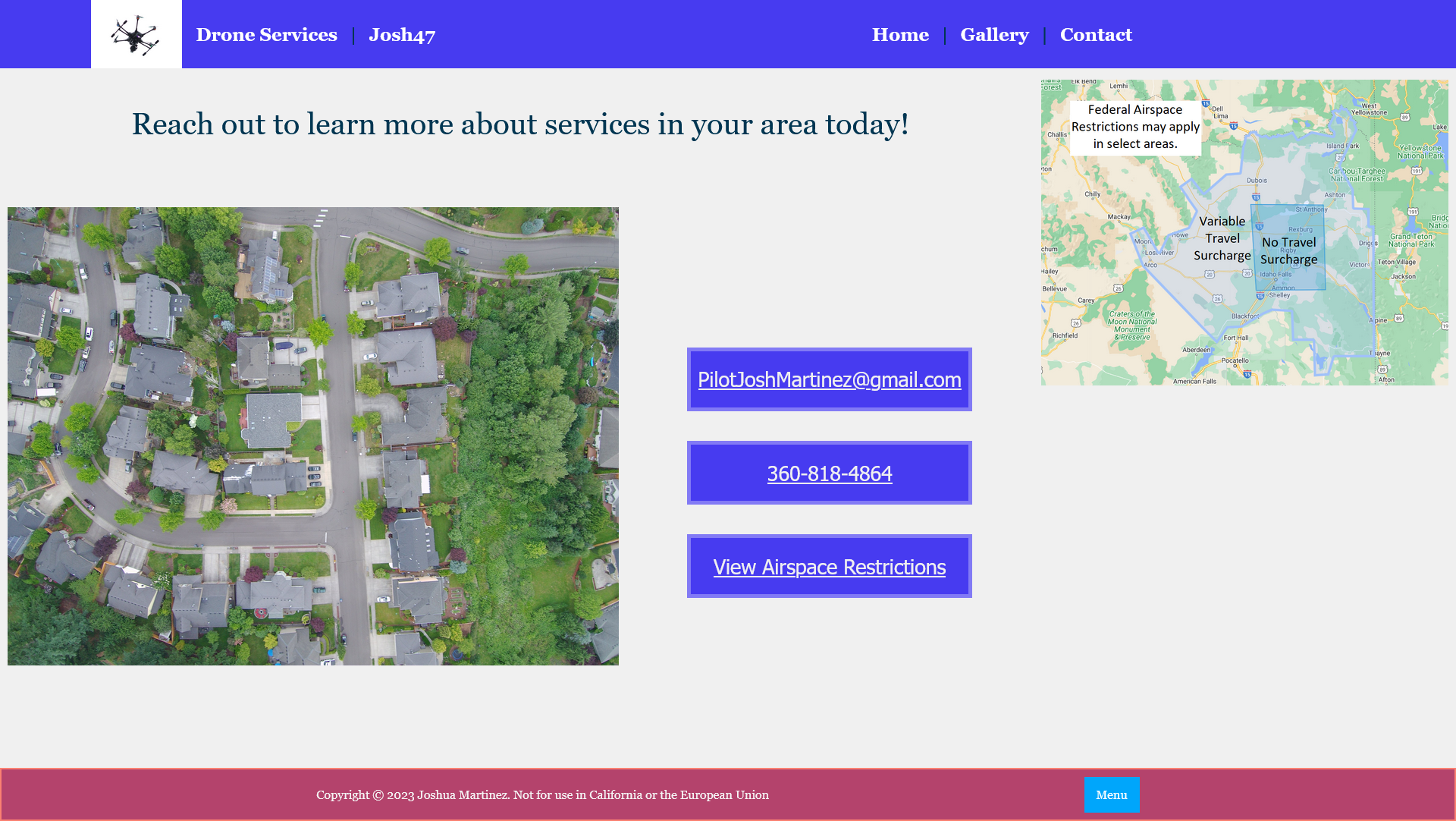Viewport: 1456px width, 821px height.
Task: Open PilotJoshMartinez@gmail.com email link
Action: tap(829, 379)
